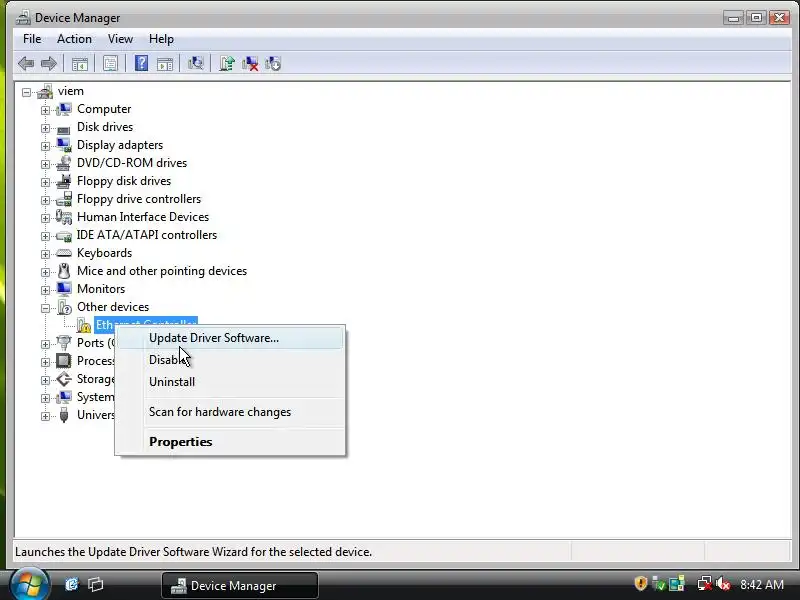This screenshot has width=800, height=600.
Task: Click the Display adapters category icon
Action: point(64,145)
